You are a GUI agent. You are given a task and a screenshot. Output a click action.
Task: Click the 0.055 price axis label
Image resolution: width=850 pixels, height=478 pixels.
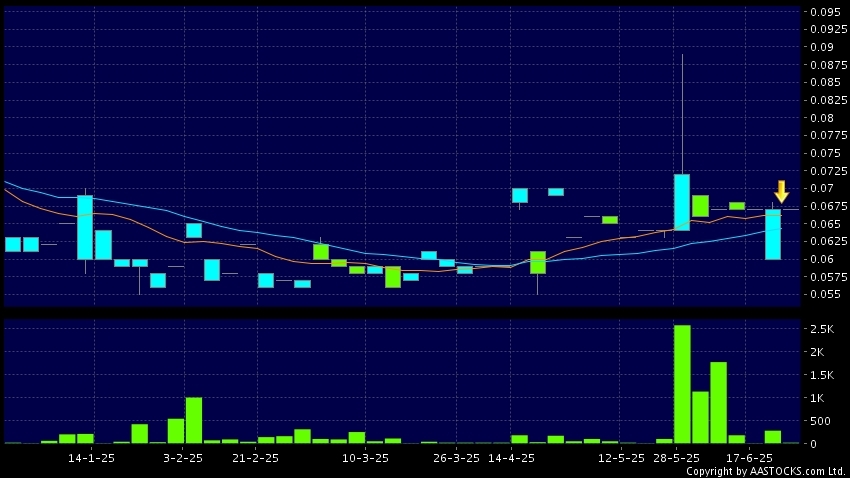click(x=825, y=294)
